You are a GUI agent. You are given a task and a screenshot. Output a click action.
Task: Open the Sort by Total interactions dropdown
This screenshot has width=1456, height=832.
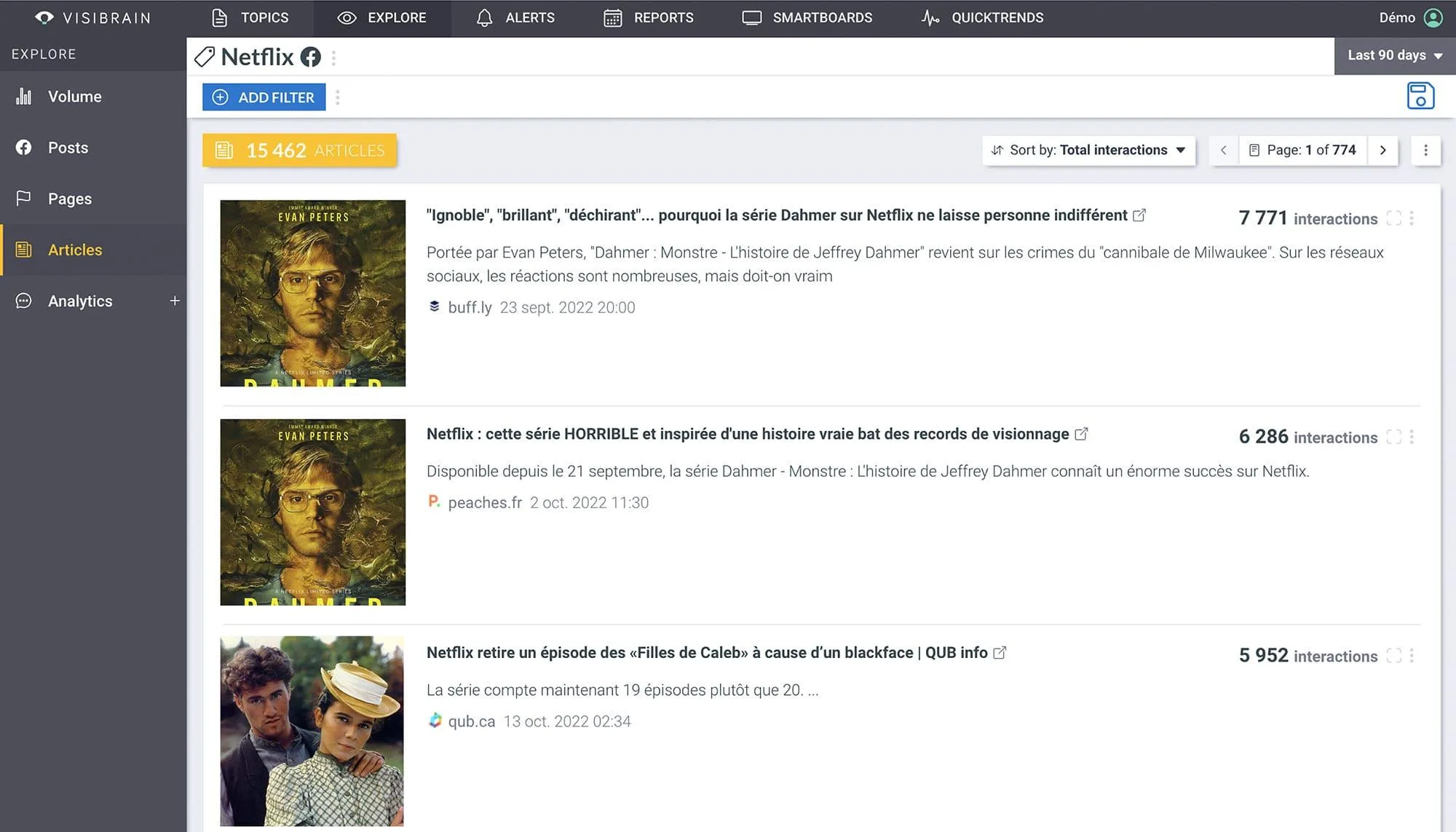tap(1088, 150)
